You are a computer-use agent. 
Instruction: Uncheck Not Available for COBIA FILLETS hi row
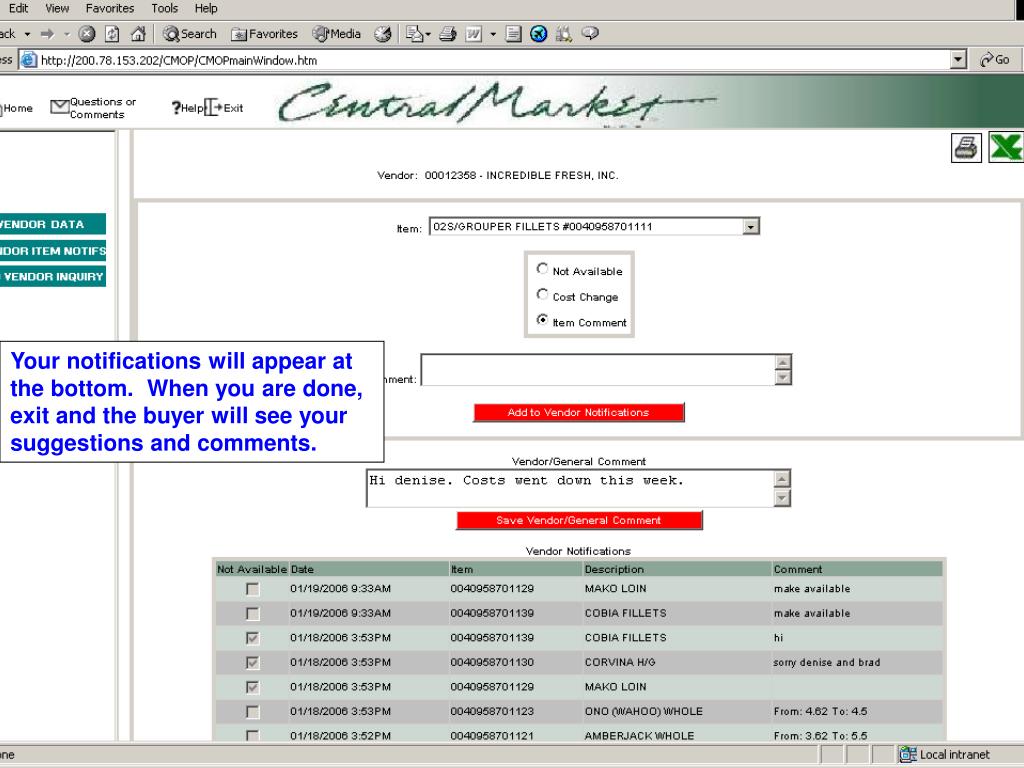[x=252, y=638]
